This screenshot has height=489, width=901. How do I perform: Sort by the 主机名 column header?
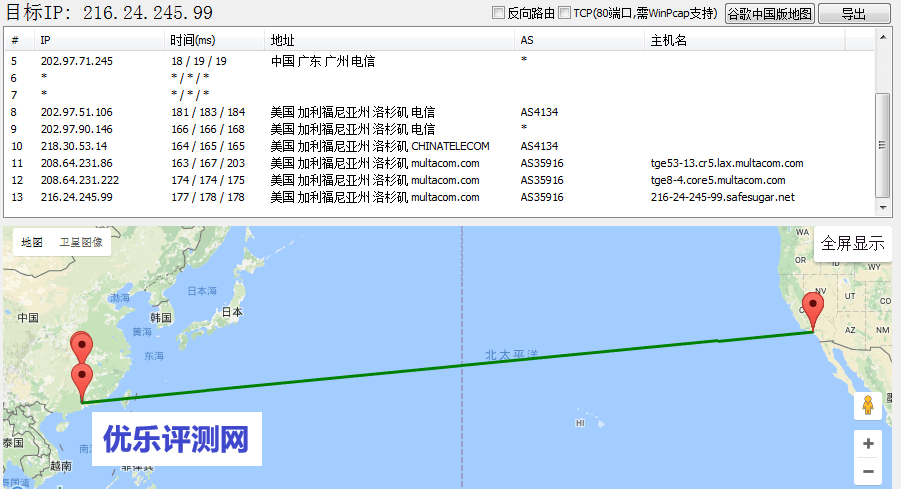(x=745, y=40)
